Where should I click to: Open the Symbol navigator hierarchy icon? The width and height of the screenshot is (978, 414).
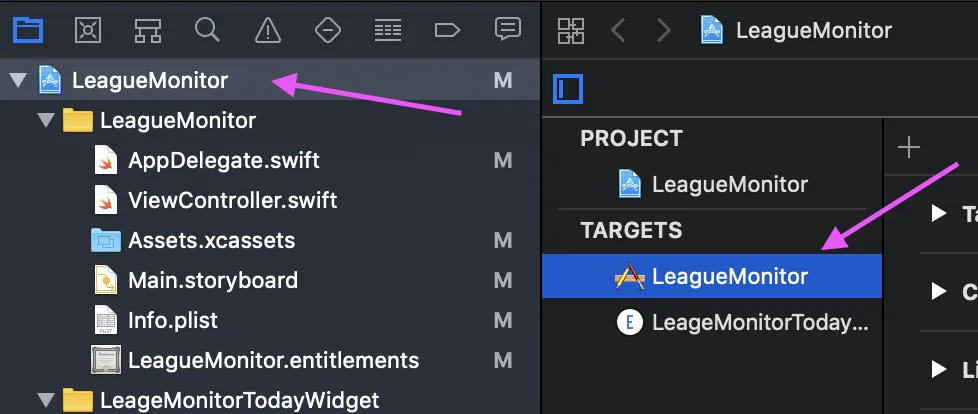tap(148, 30)
